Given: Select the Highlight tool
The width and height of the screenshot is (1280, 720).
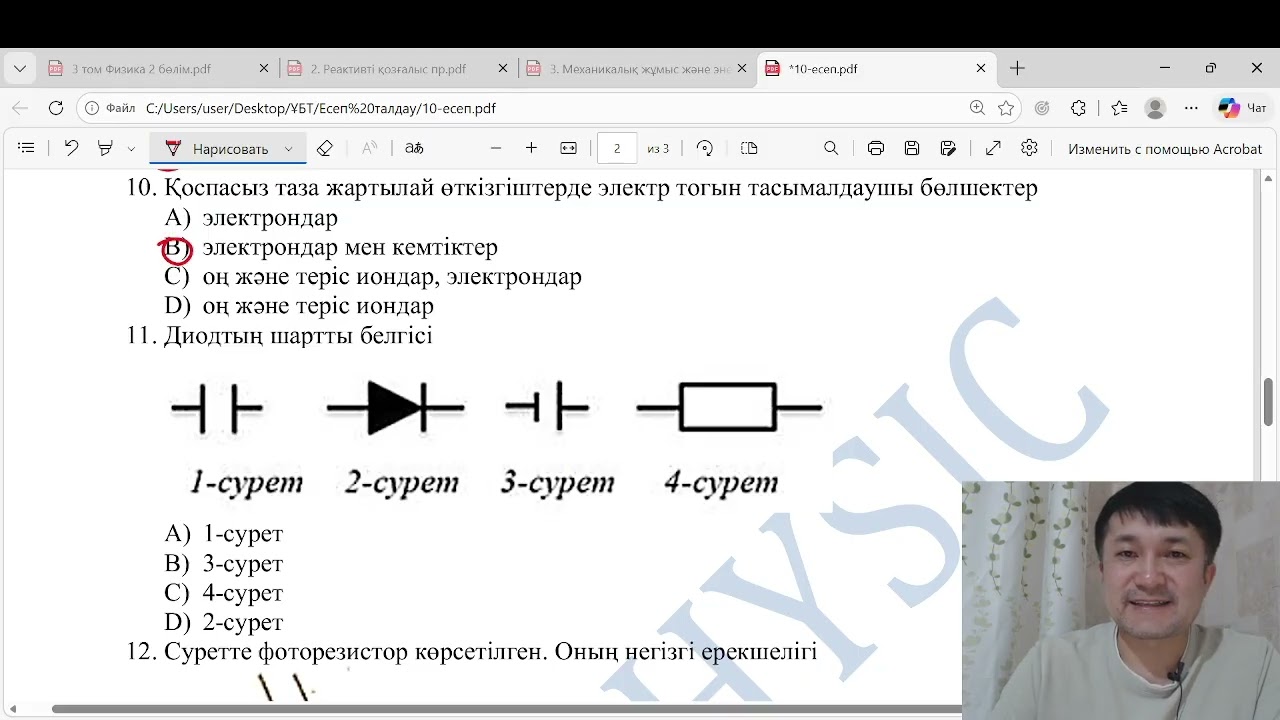Looking at the screenshot, I should click(105, 148).
